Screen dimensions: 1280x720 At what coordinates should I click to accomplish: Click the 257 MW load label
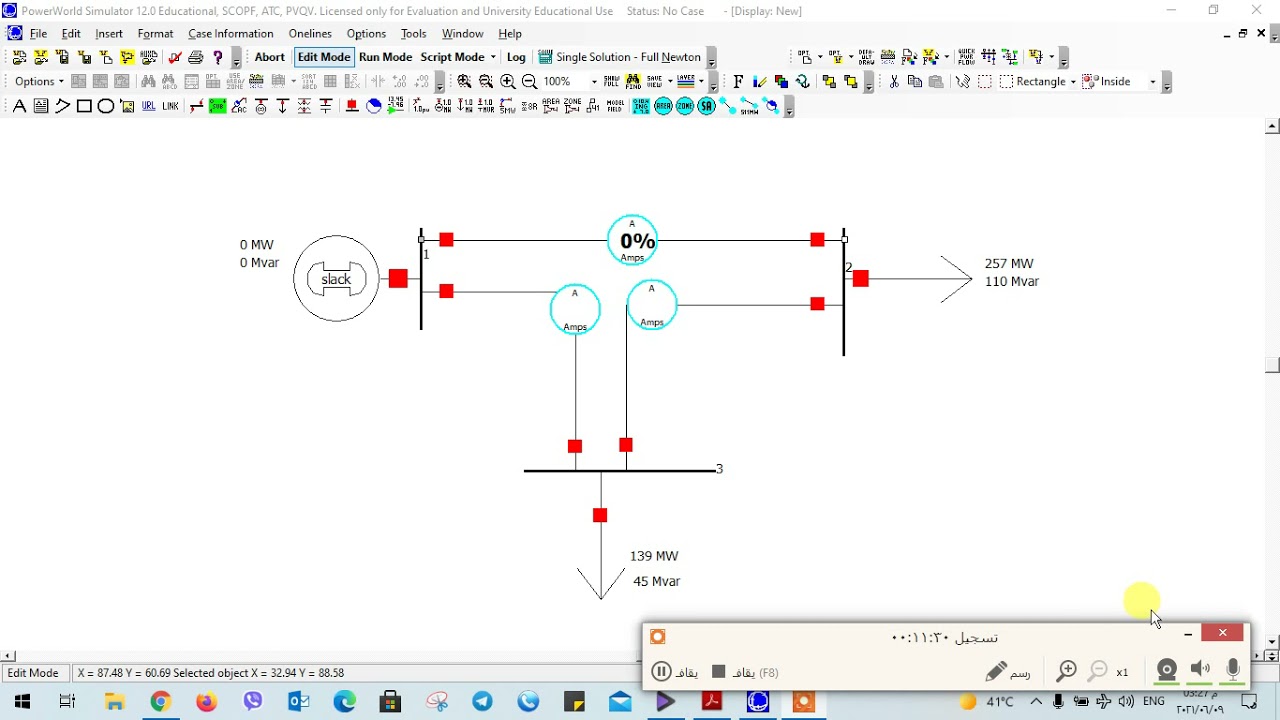tap(1009, 264)
